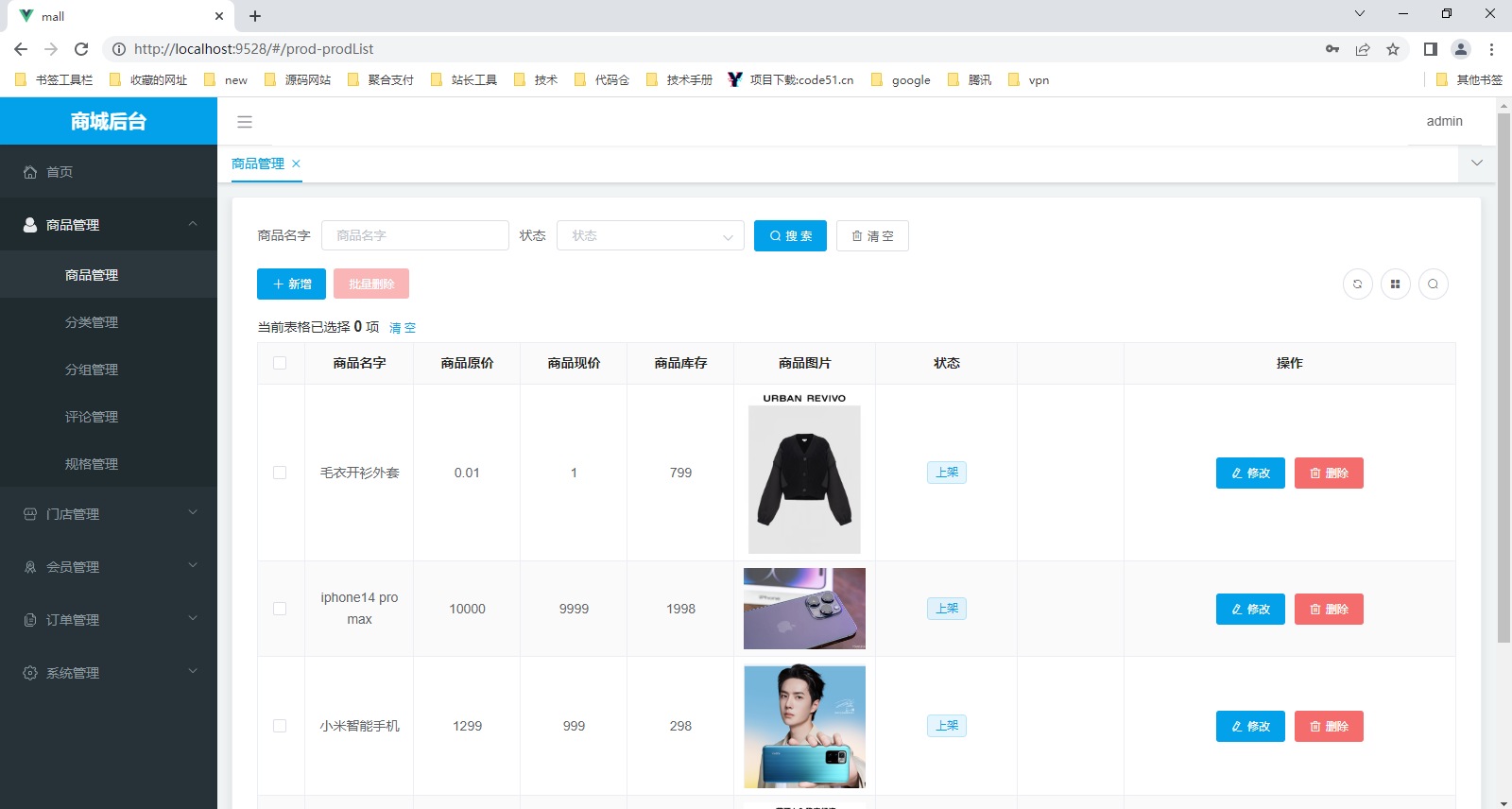Viewport: 1512px width, 809px height.
Task: Click the 新增 add button
Action: point(291,284)
